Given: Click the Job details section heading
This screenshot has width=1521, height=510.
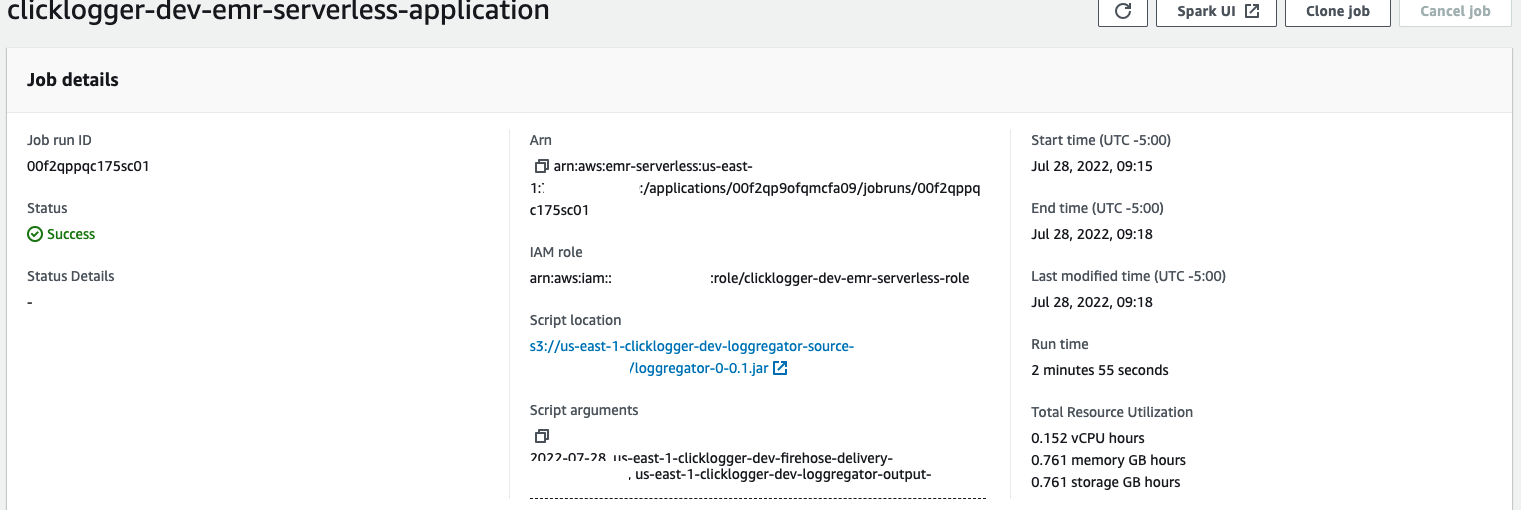Looking at the screenshot, I should pyautogui.click(x=72, y=80).
